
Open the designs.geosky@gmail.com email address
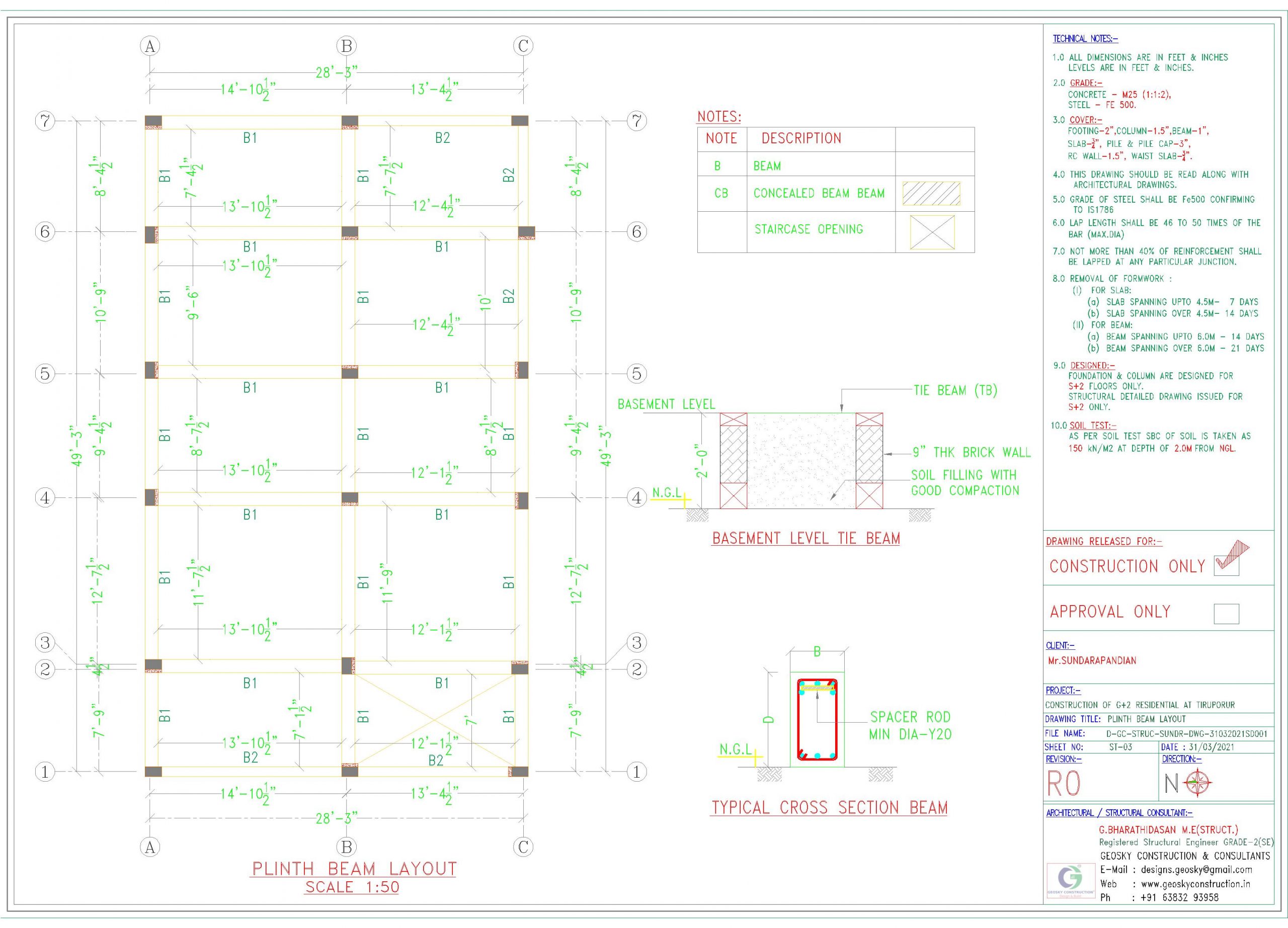coord(1196,870)
